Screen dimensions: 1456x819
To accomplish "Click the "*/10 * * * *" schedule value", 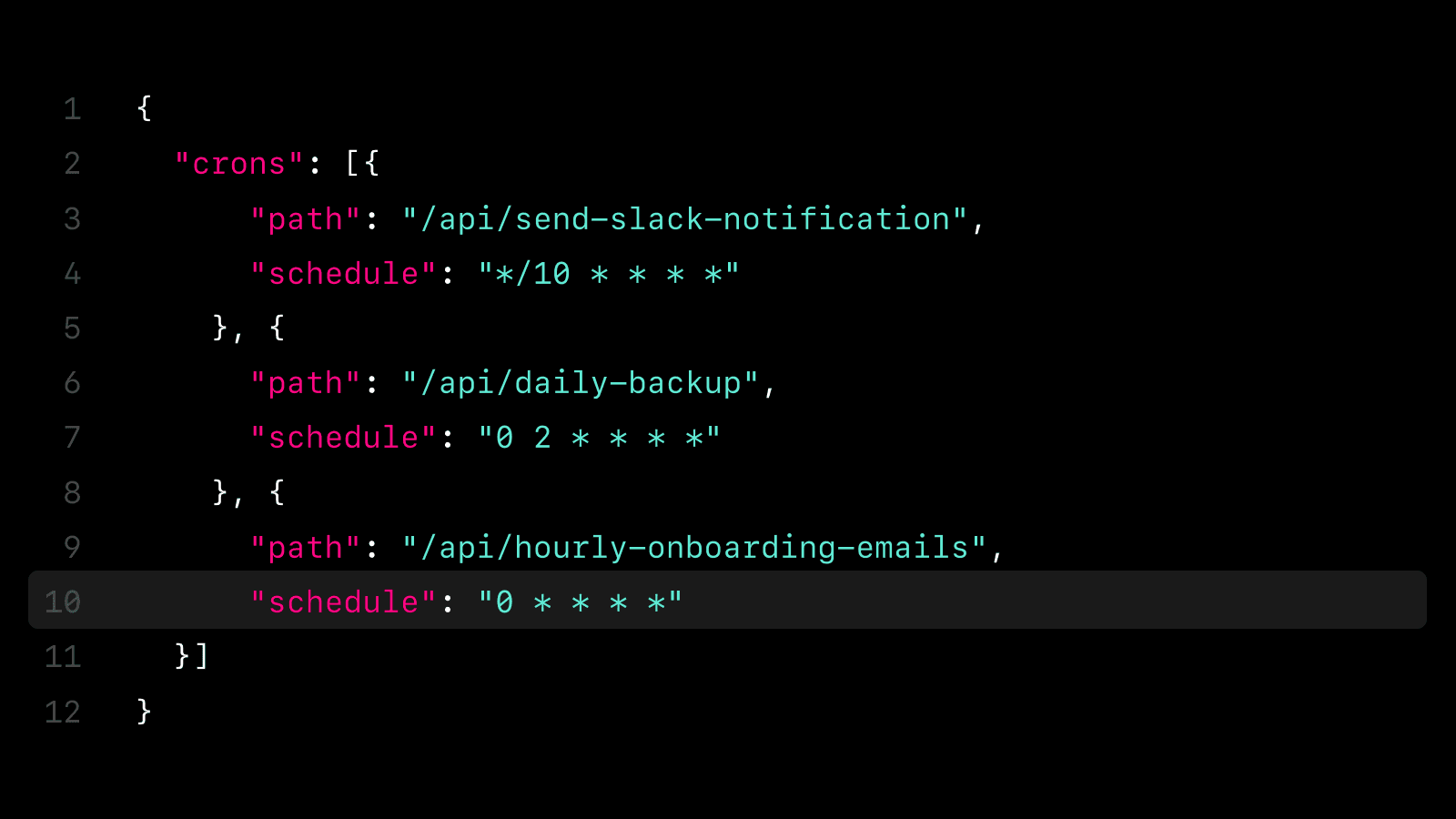I will tap(609, 274).
